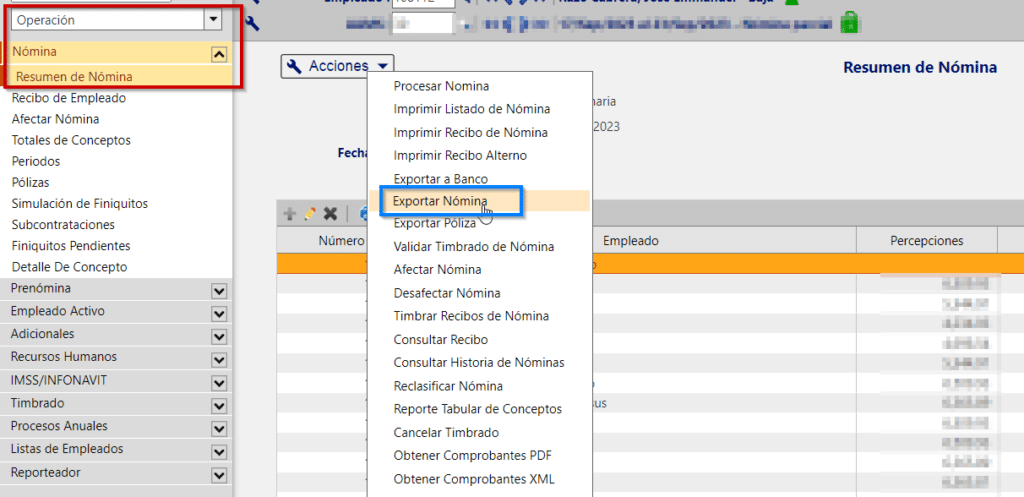
Task: Expand the Empleado Activo section
Action: [x=219, y=313]
